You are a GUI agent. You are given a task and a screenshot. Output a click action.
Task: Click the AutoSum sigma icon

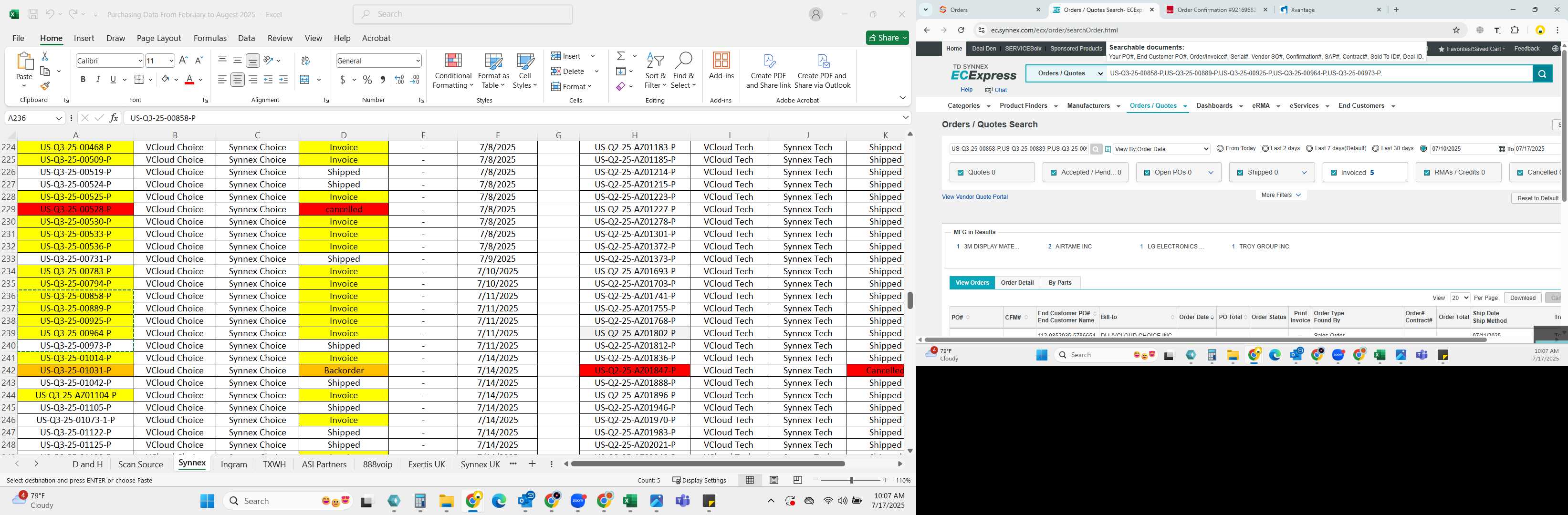[621, 56]
